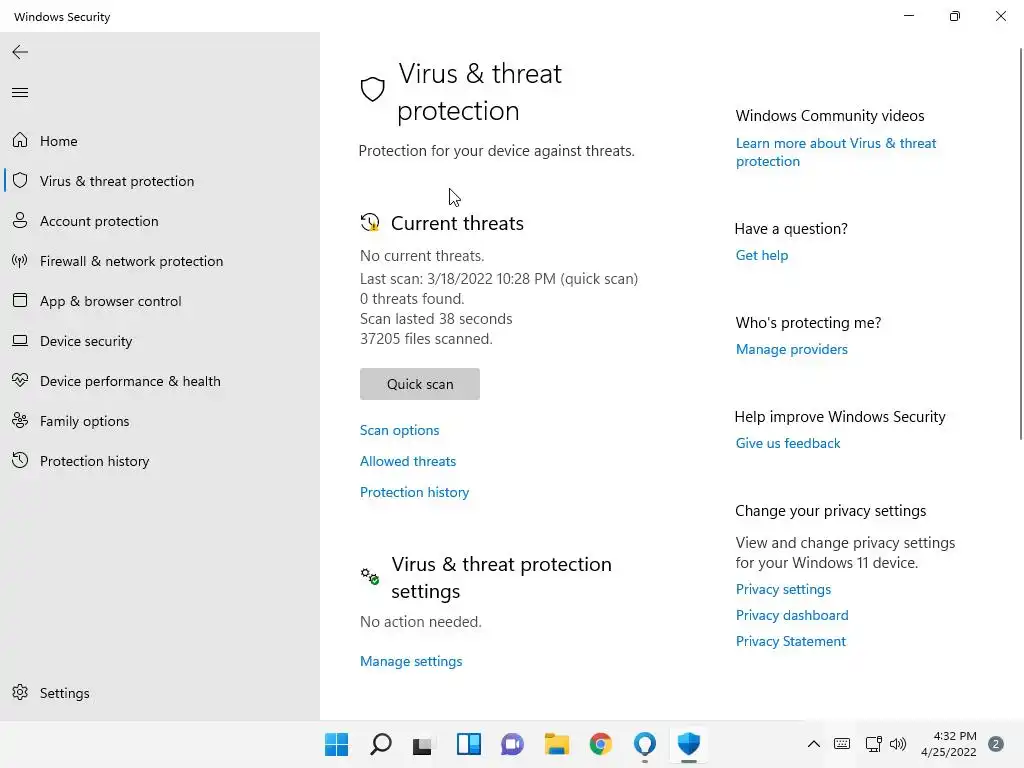This screenshot has width=1024, height=768.
Task: Open the Scan options link
Action: 399,430
